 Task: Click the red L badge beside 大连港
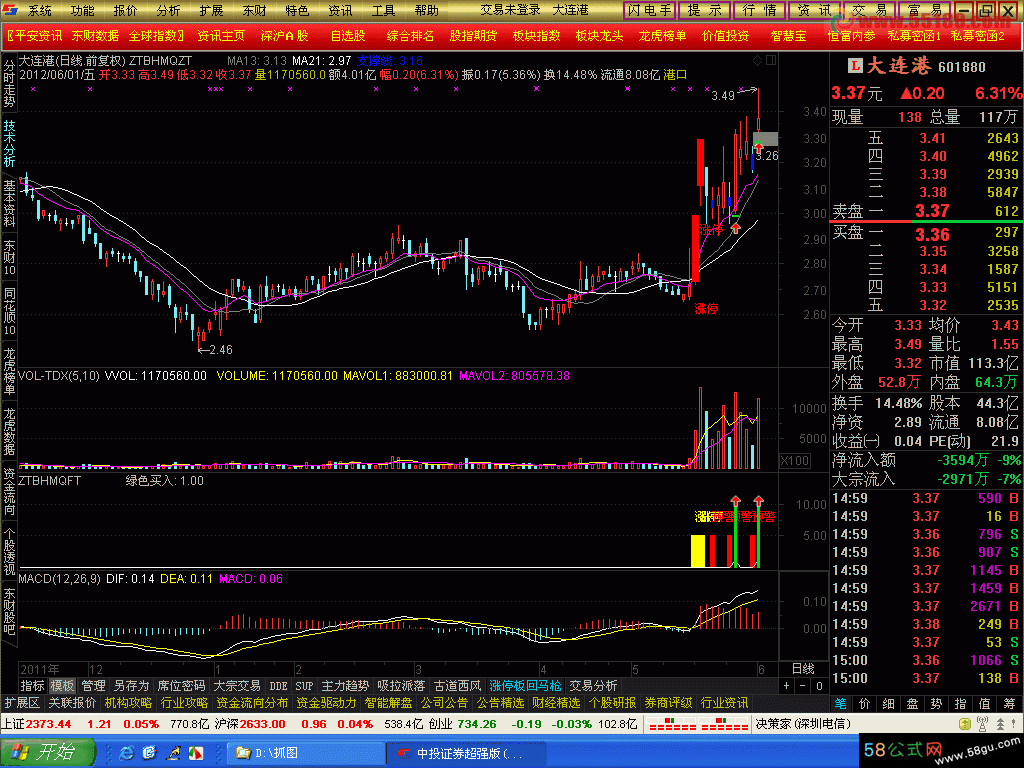coord(855,66)
